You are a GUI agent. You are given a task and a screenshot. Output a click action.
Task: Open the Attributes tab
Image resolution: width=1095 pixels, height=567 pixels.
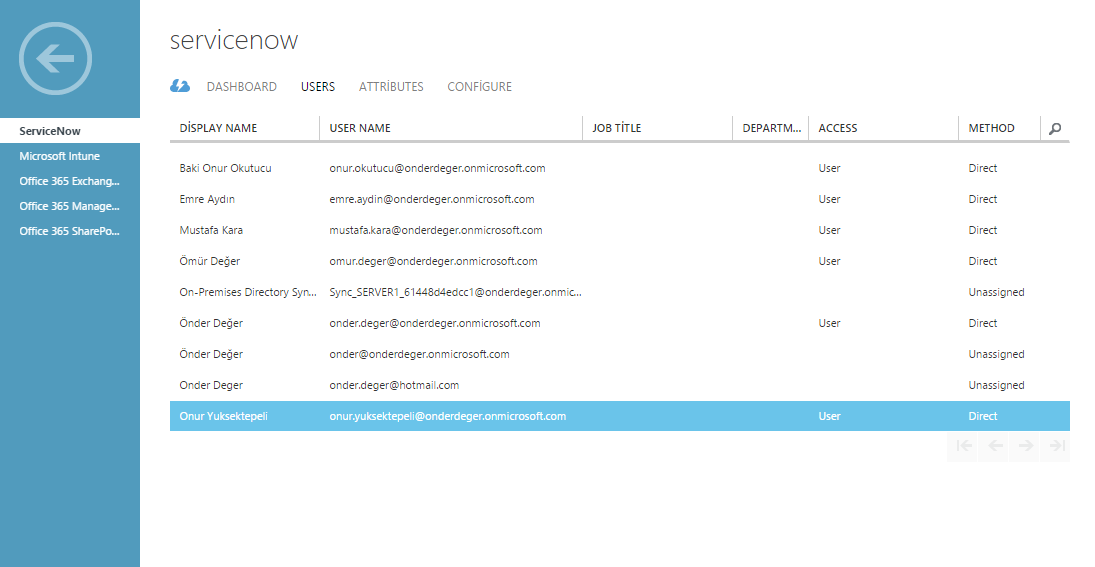click(x=391, y=87)
